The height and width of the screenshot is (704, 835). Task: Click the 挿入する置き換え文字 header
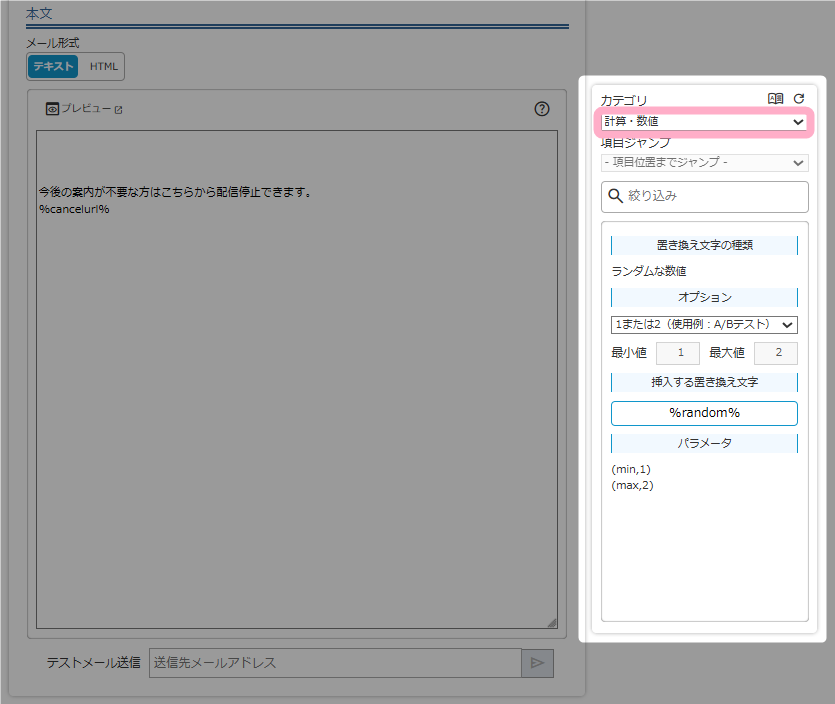(x=704, y=382)
